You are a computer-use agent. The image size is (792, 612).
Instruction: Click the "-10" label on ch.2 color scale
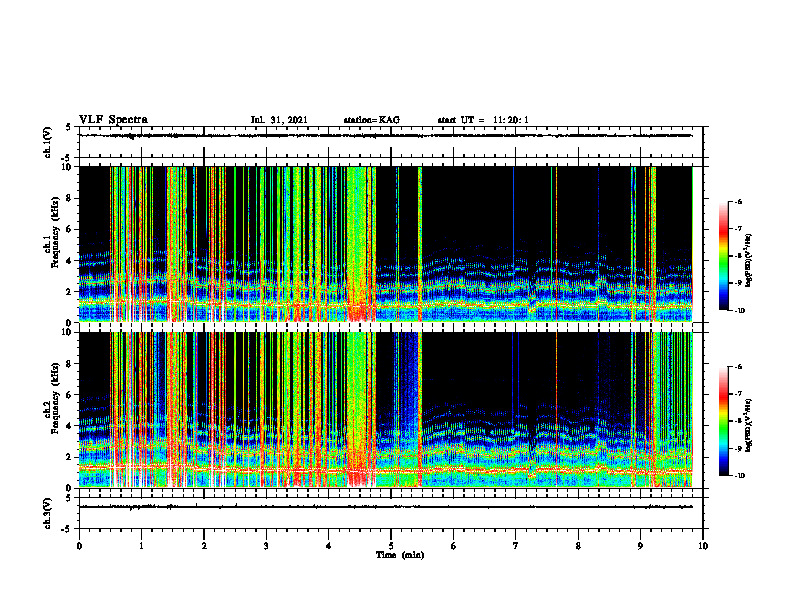[x=739, y=476]
